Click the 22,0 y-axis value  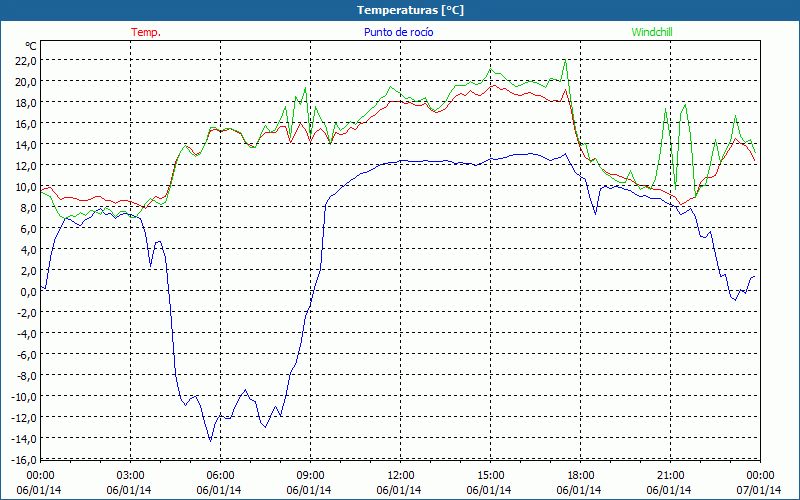click(x=27, y=60)
